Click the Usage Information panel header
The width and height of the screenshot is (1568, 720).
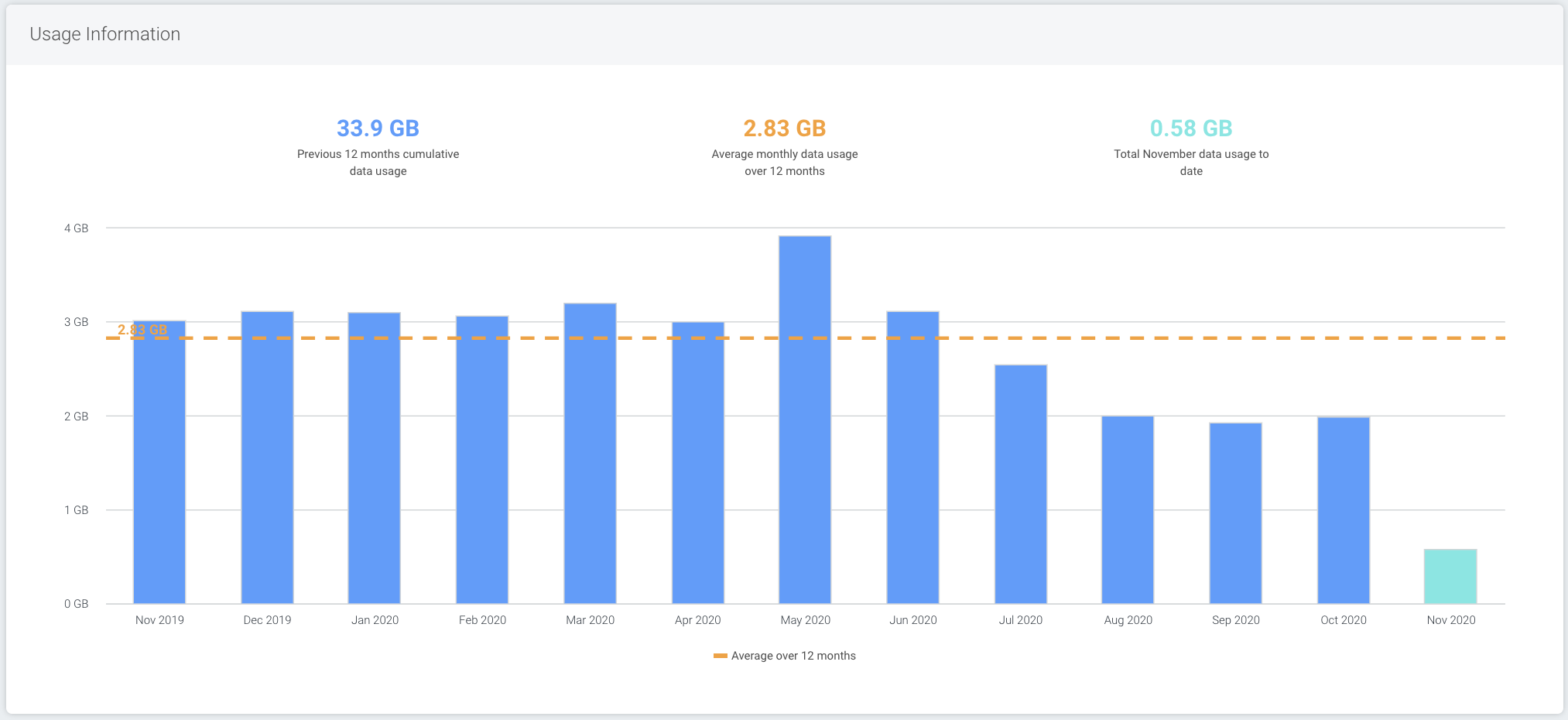(x=105, y=34)
